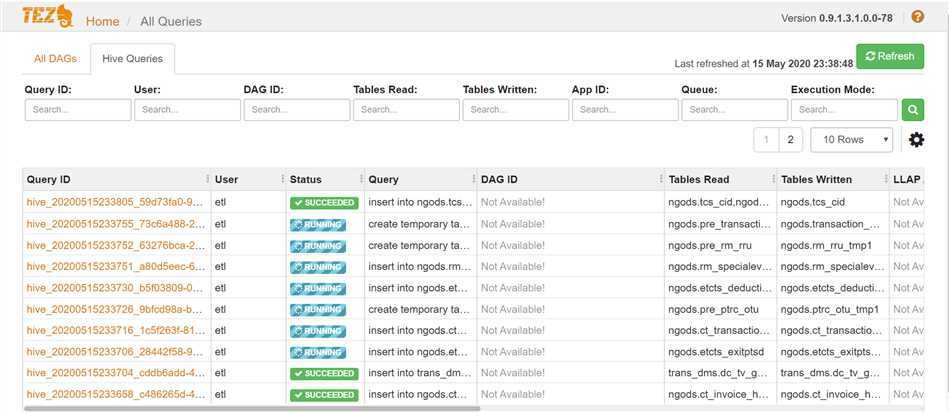Select the Hive Queries tab
Image resolution: width=949 pixels, height=412 pixels.
click(x=132, y=58)
